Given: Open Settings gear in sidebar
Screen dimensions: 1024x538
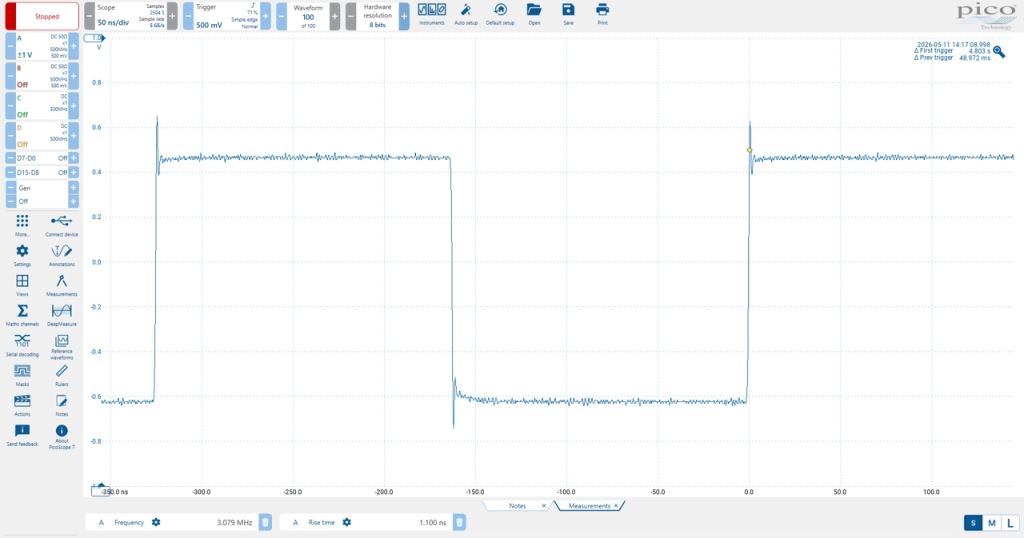Looking at the screenshot, I should tap(22, 255).
